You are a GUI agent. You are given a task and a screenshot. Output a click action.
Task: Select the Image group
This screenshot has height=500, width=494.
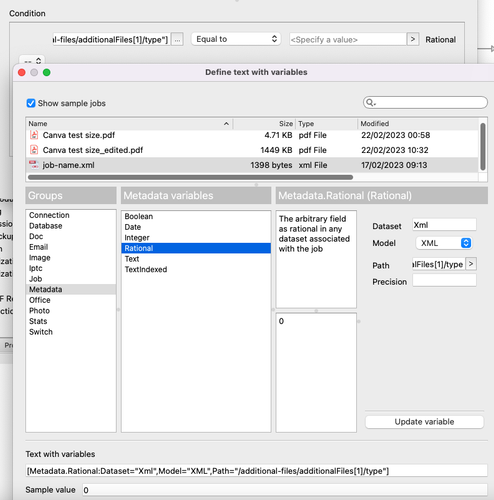pos(71,258)
